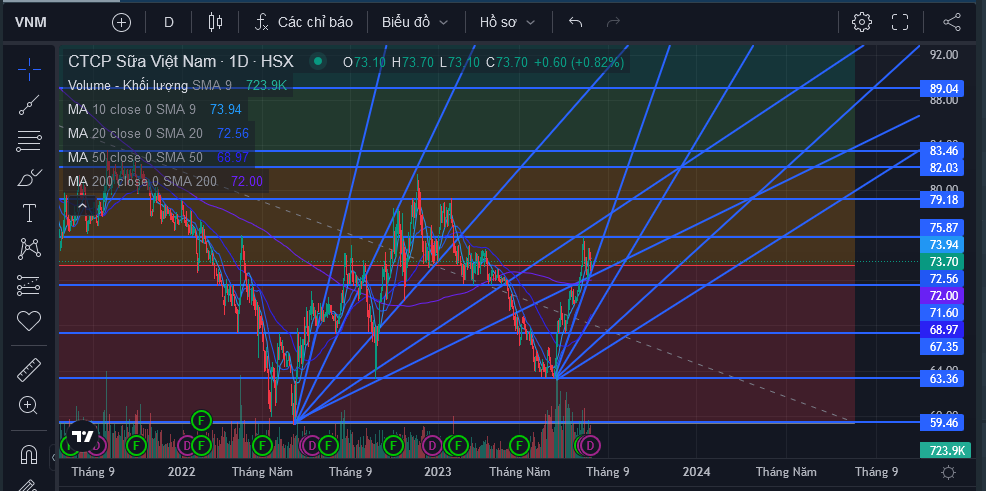Undo the last chart action

click(x=575, y=23)
